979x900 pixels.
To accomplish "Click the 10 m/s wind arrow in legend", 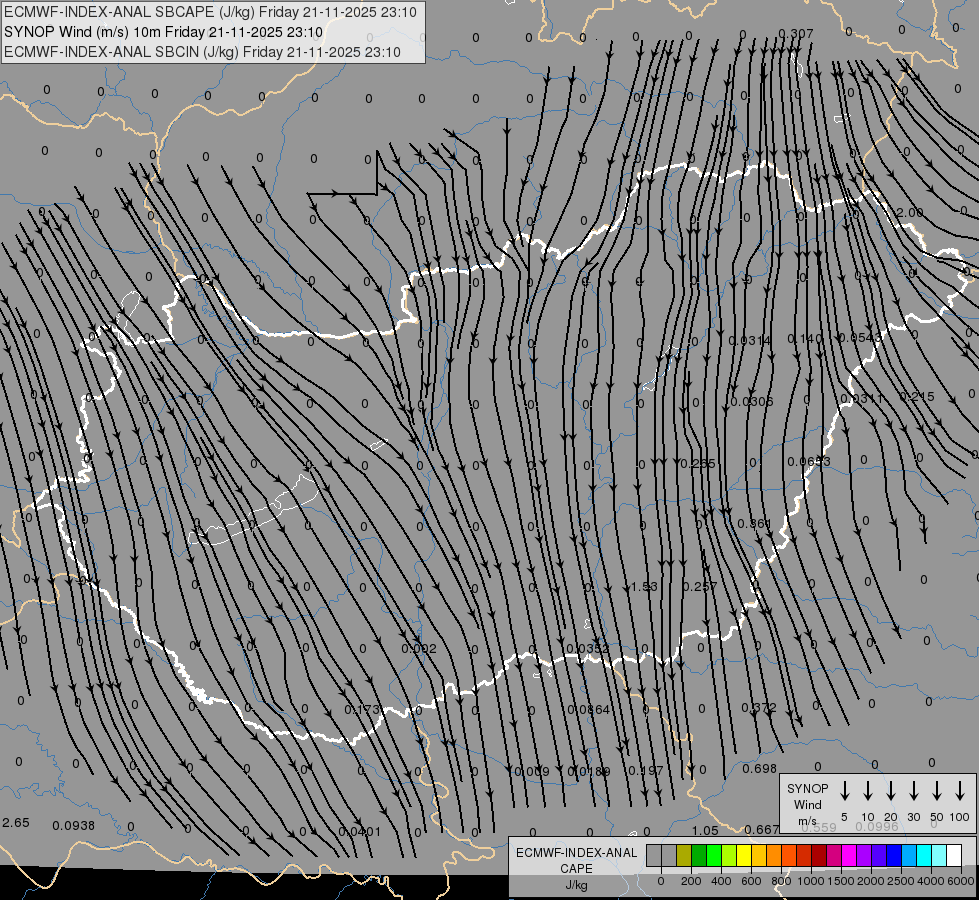I will 867,791.
